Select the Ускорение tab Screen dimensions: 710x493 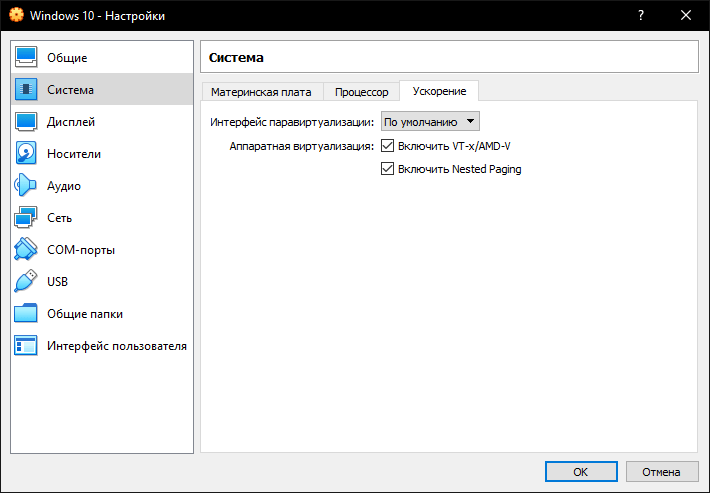(x=439, y=91)
